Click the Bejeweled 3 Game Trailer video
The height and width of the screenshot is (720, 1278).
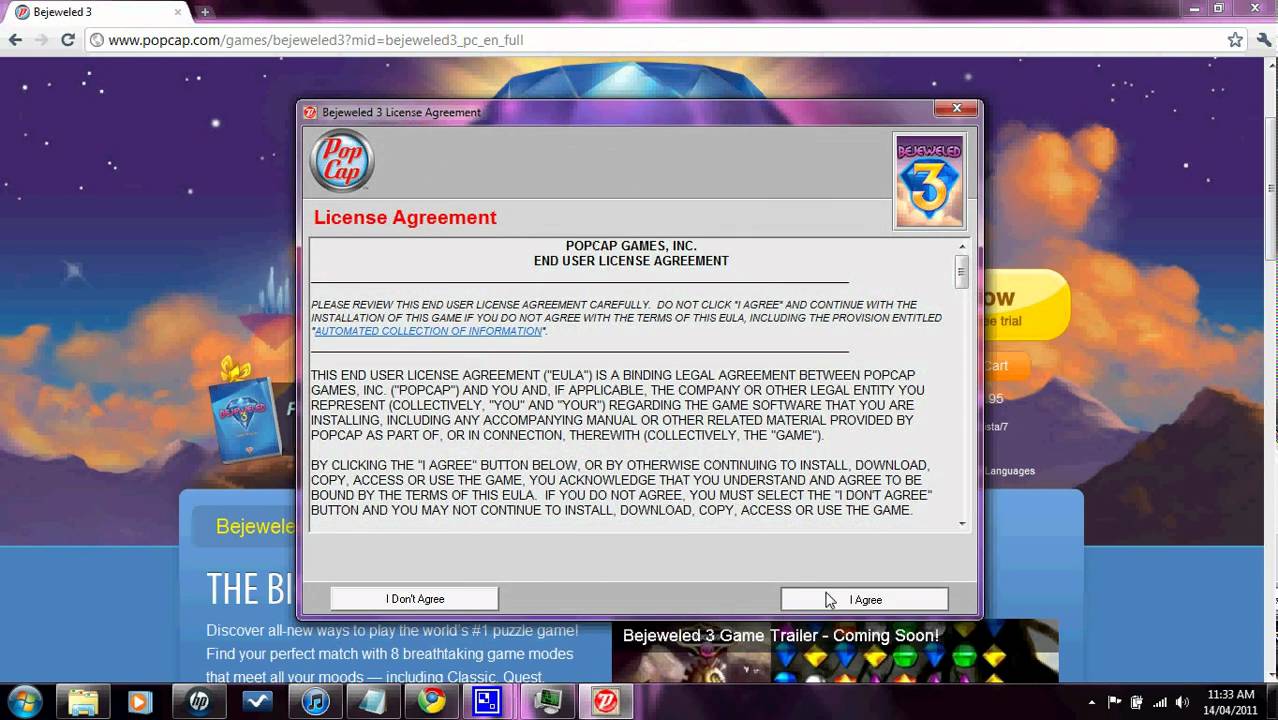(835, 652)
